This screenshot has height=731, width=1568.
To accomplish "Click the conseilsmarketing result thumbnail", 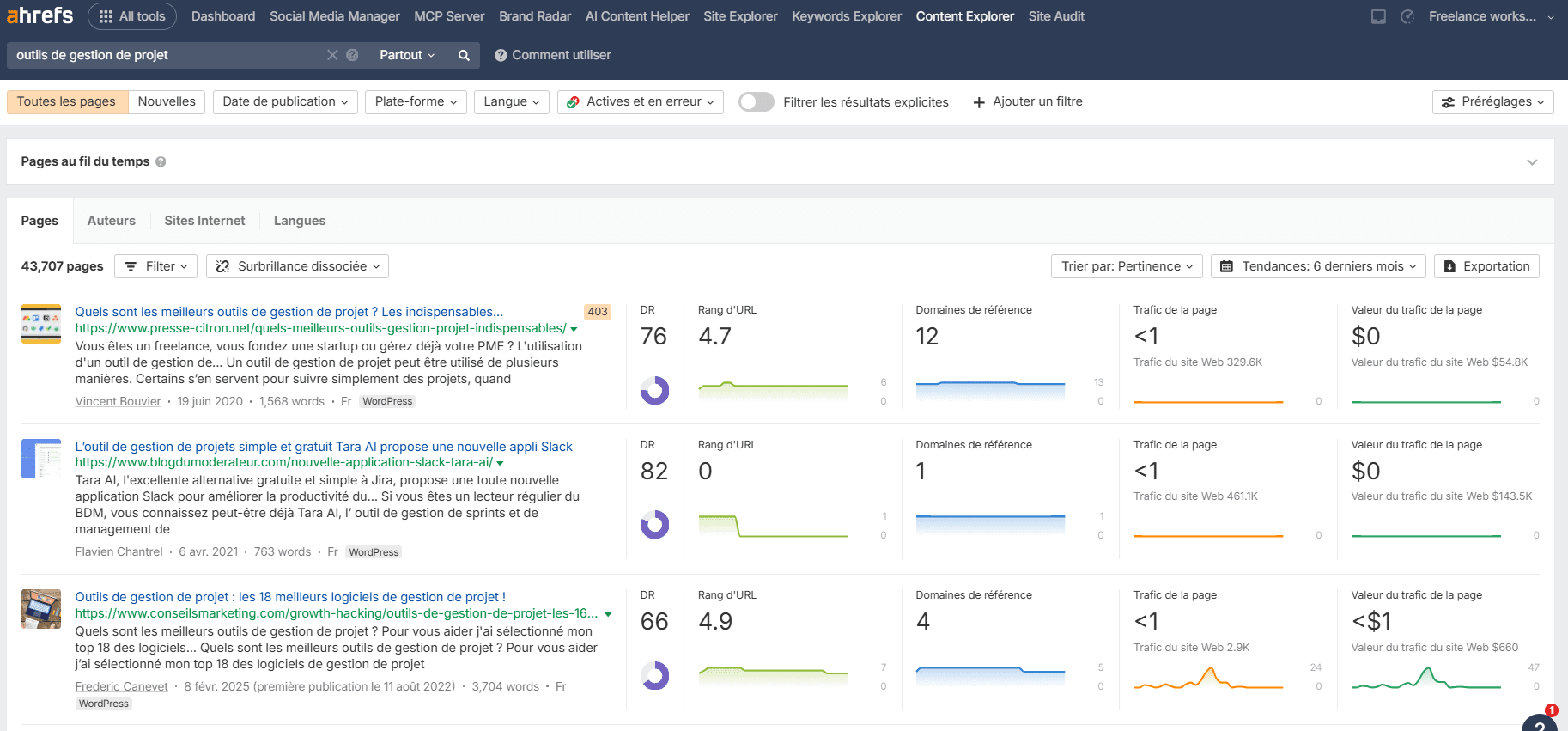I will (41, 609).
